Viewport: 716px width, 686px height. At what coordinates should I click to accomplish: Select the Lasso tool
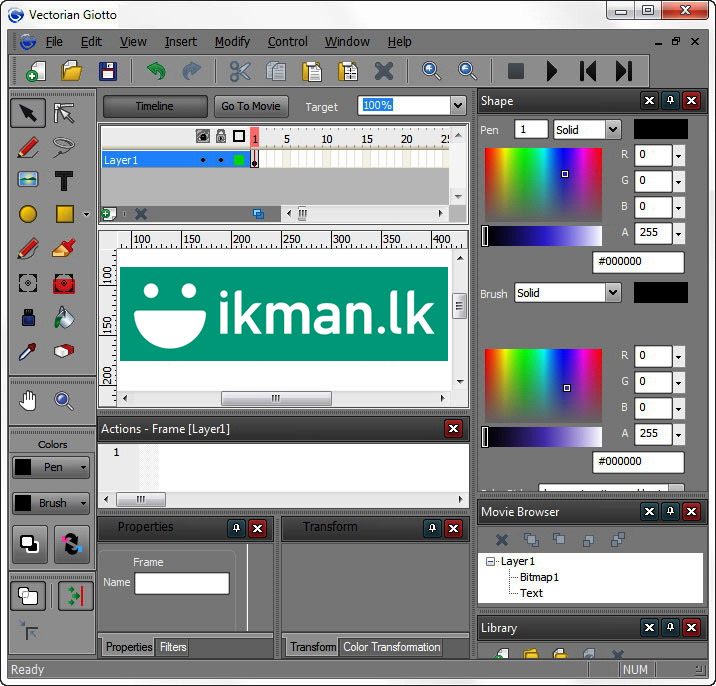(63, 147)
